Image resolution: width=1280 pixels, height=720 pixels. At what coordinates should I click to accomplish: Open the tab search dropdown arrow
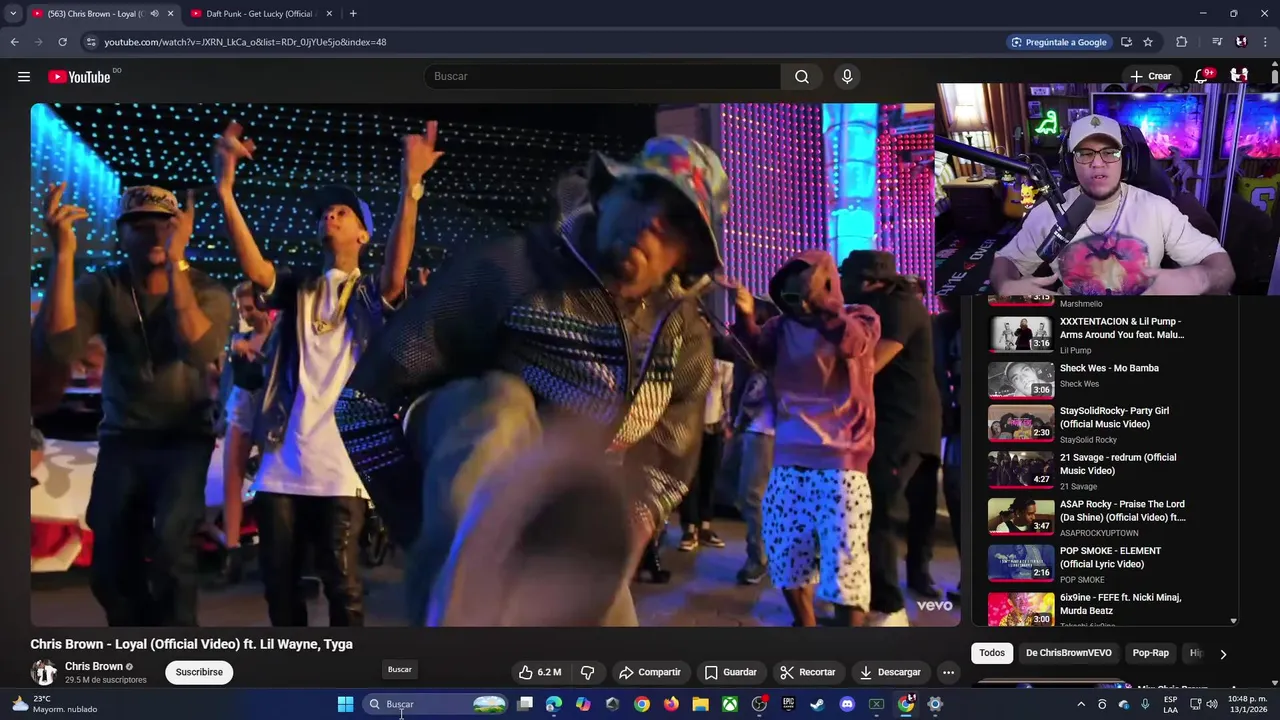(x=13, y=14)
